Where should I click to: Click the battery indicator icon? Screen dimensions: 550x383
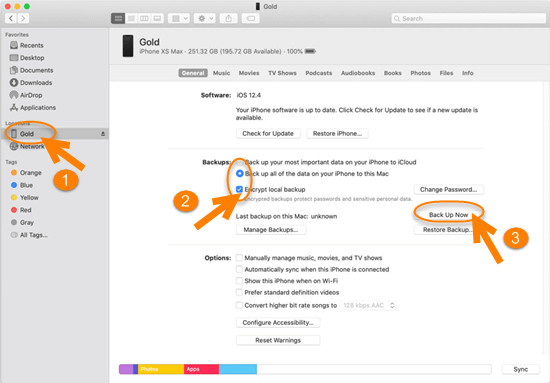pos(310,51)
